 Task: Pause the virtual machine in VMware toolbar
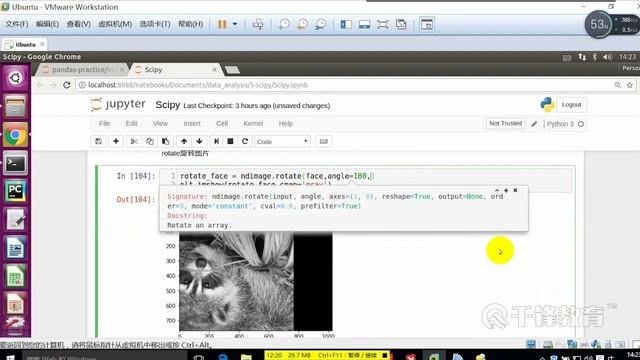222,24
